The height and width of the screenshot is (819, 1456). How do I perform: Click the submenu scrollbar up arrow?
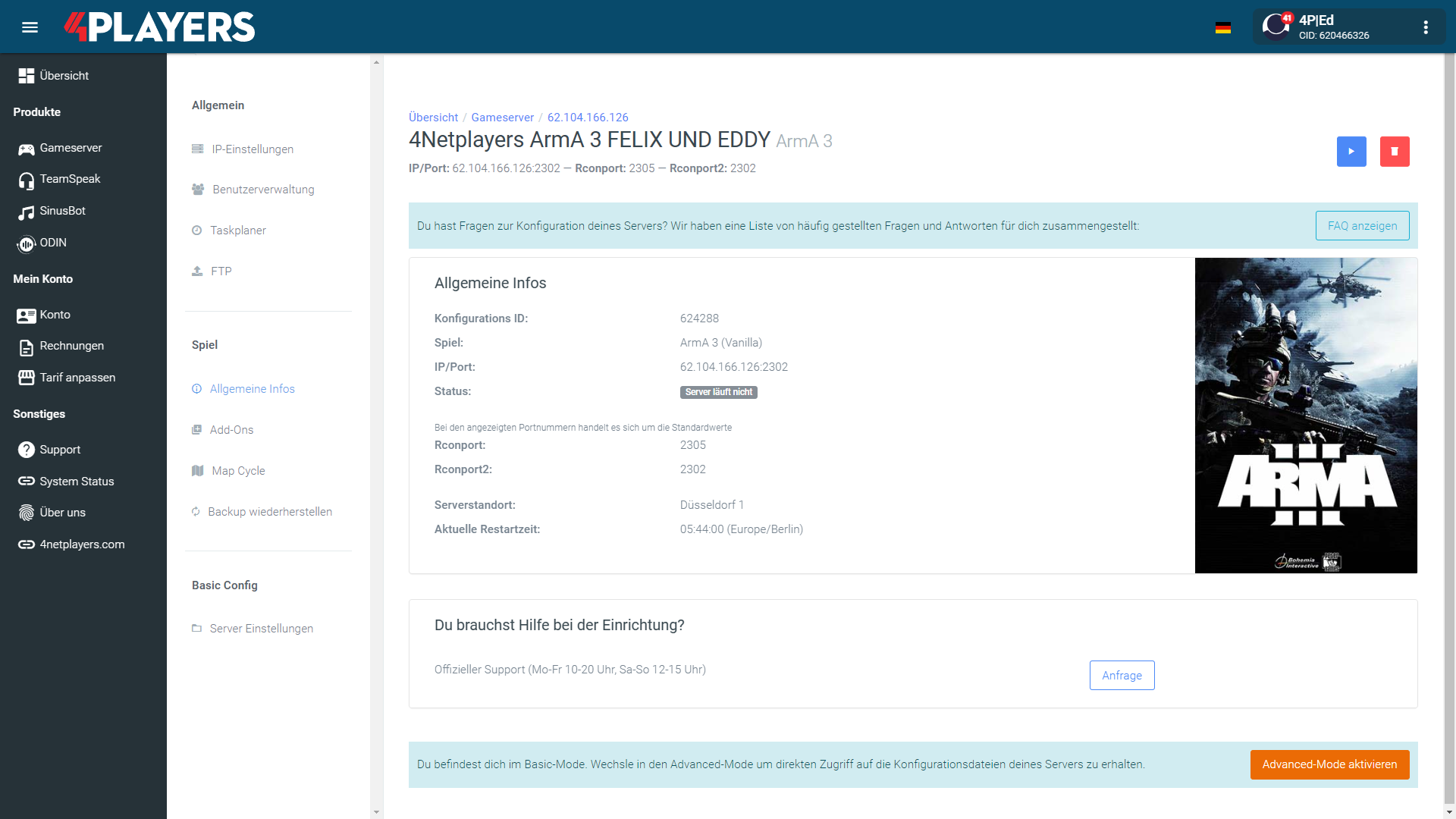pos(376,62)
